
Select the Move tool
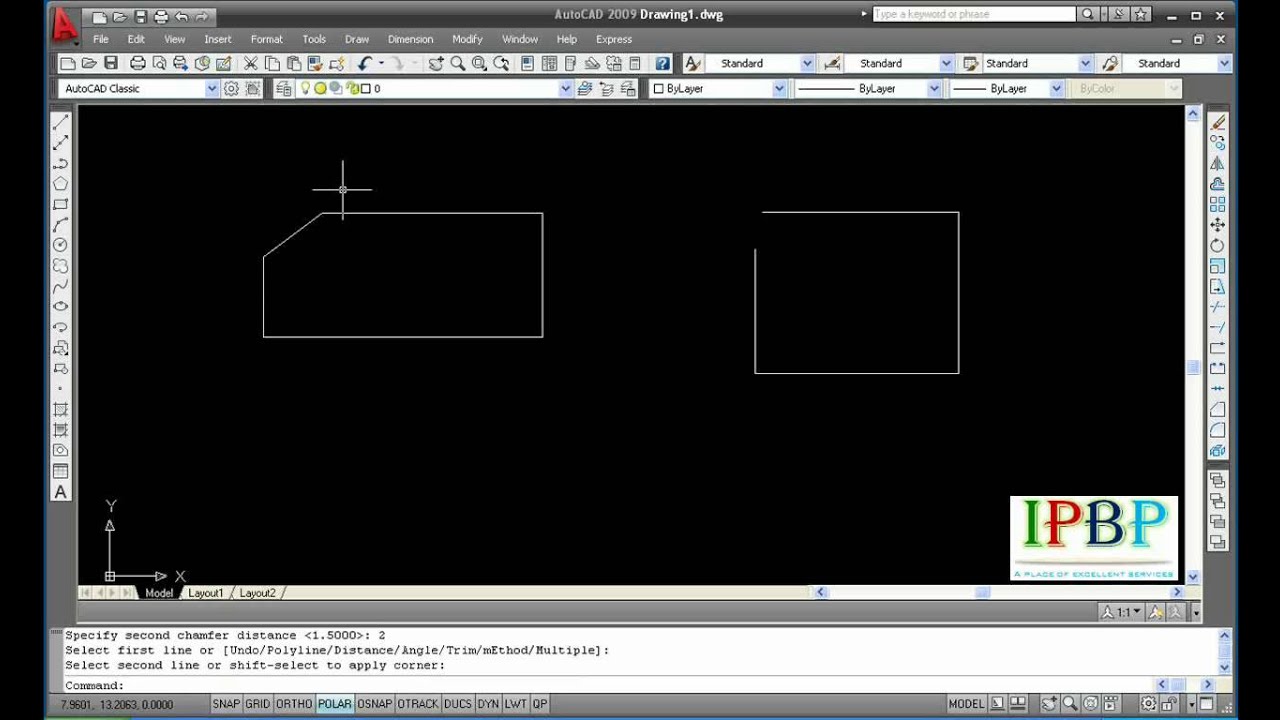pyautogui.click(x=1218, y=225)
